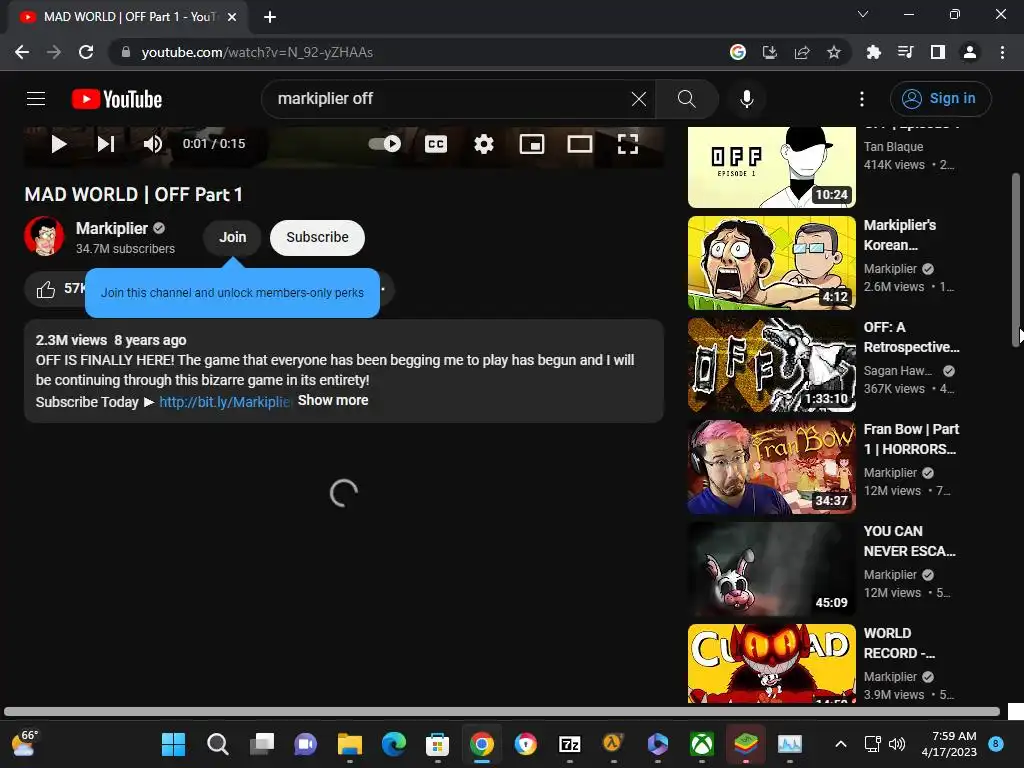Open the WORLD RECORD Cuphead thumbnail
The image size is (1024, 768).
tap(772, 664)
